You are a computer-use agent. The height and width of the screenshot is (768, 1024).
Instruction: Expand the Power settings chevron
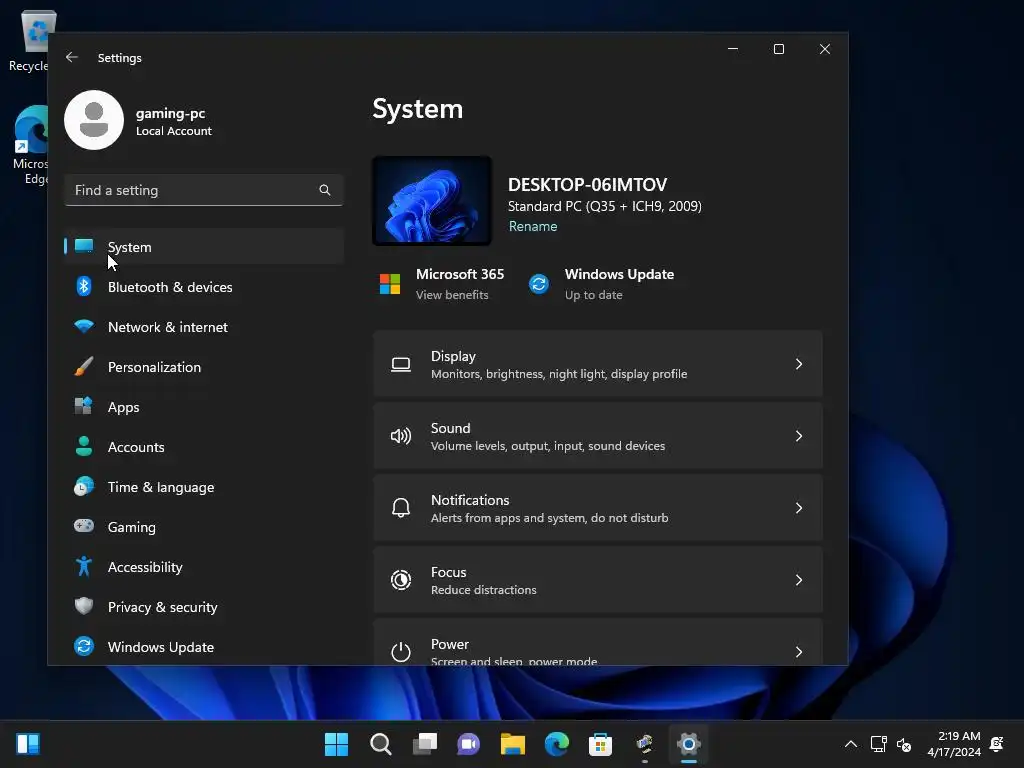point(799,651)
